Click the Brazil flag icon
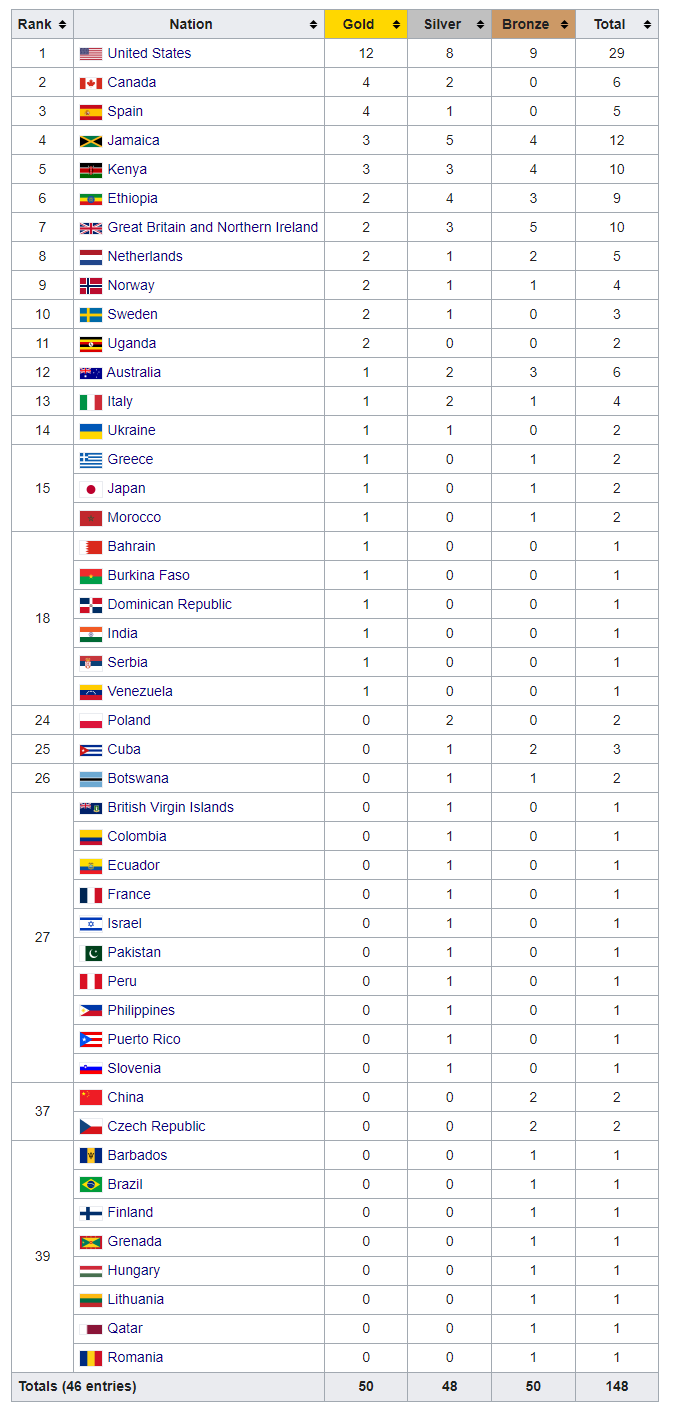This screenshot has width=674, height=1413. [x=91, y=1185]
